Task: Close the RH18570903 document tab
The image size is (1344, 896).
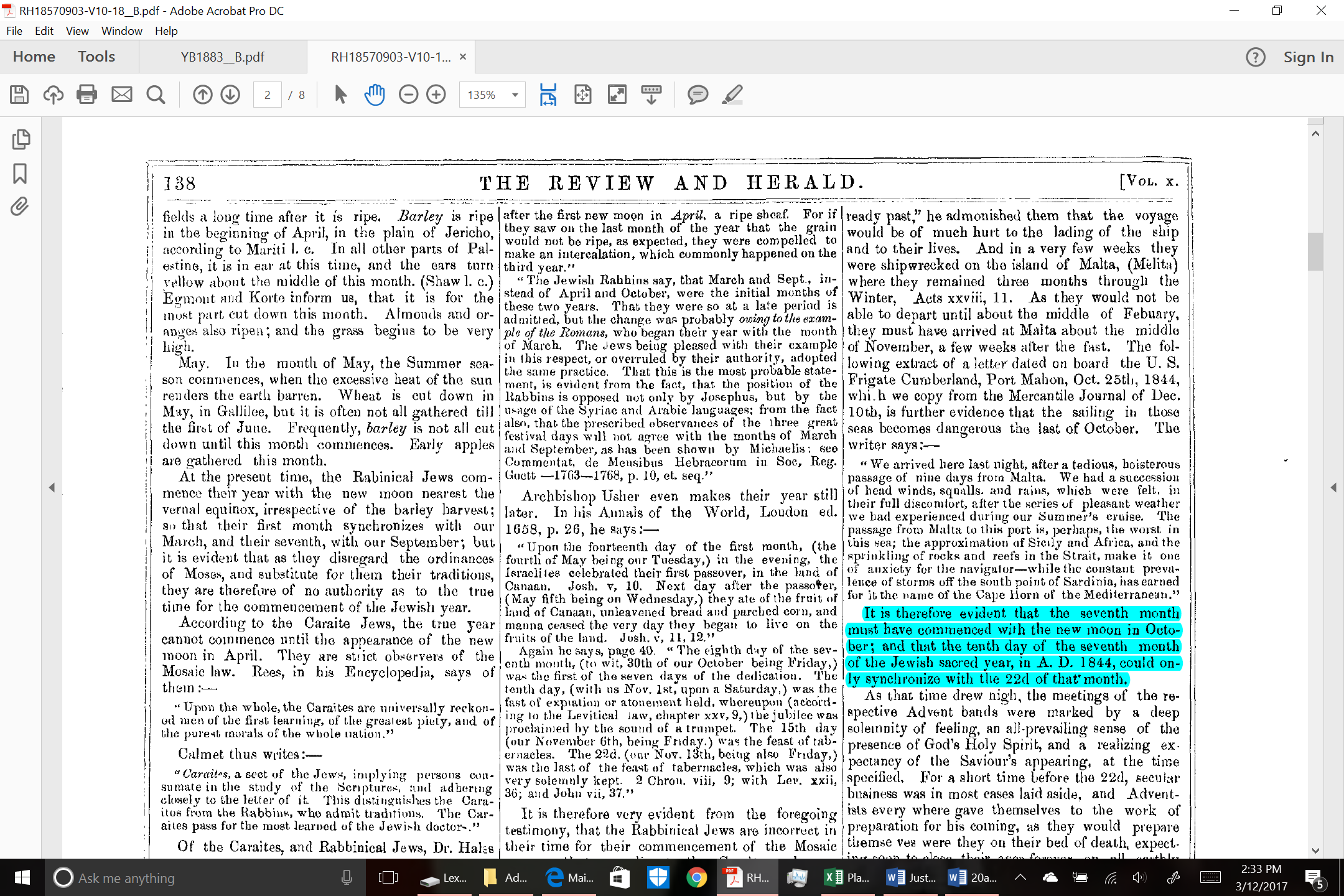Action: click(x=463, y=57)
